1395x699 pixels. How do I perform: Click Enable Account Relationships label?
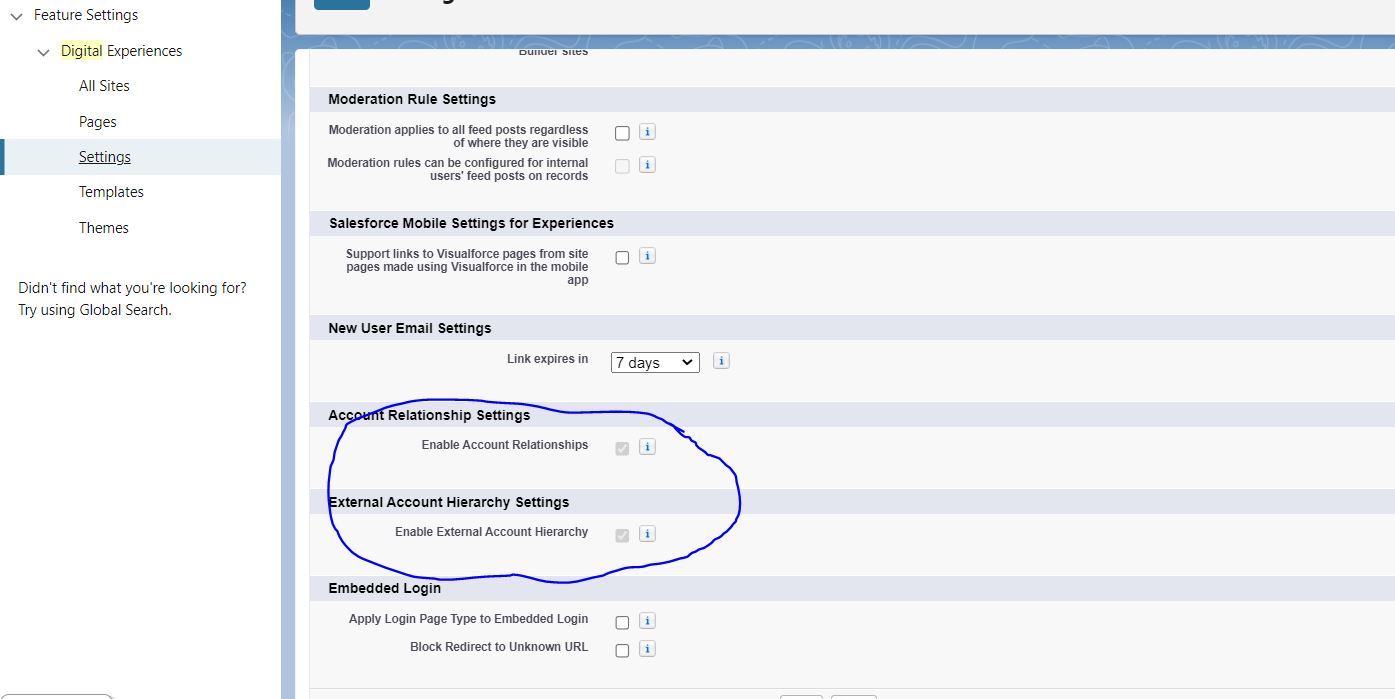[505, 445]
